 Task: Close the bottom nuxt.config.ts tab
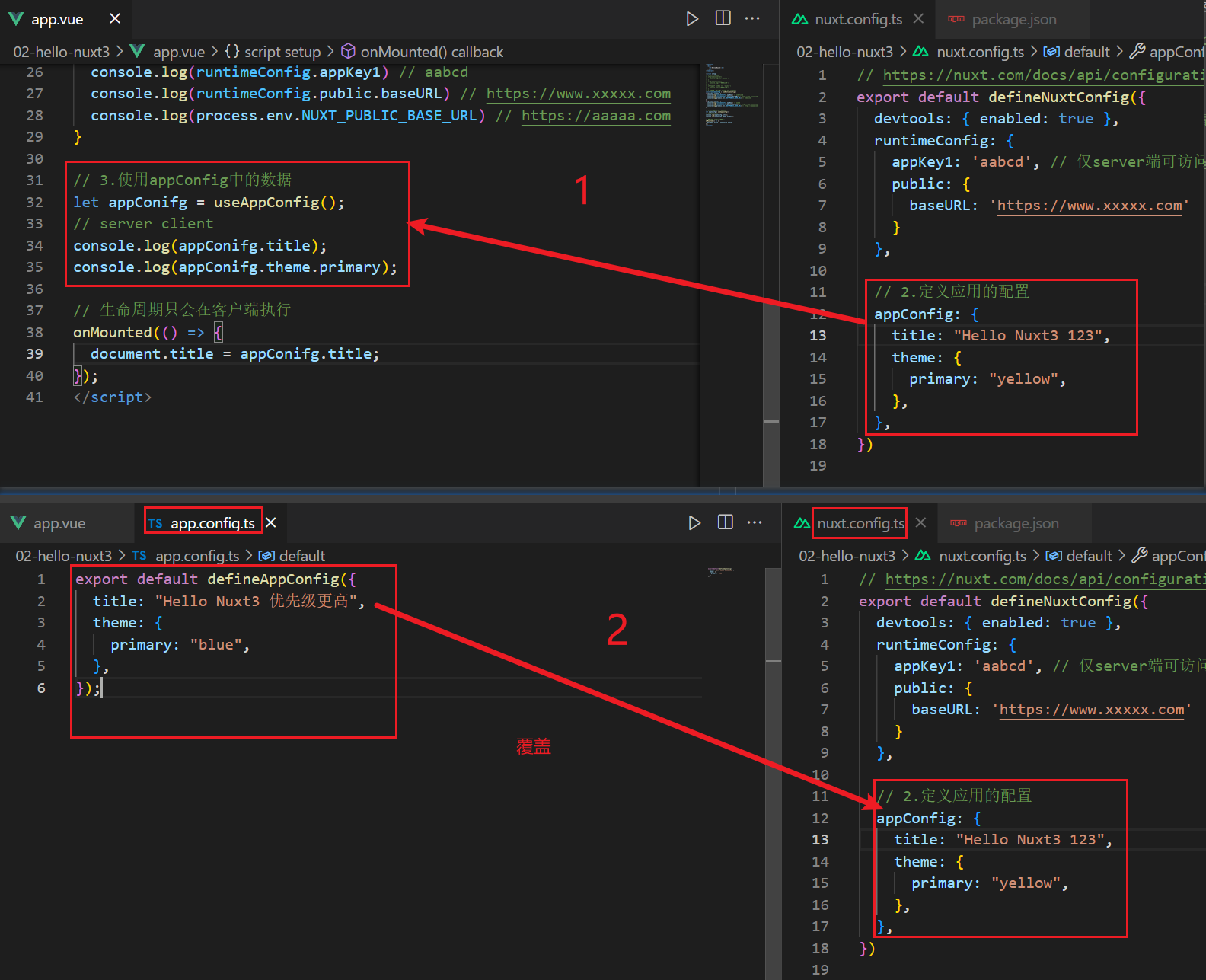[921, 523]
